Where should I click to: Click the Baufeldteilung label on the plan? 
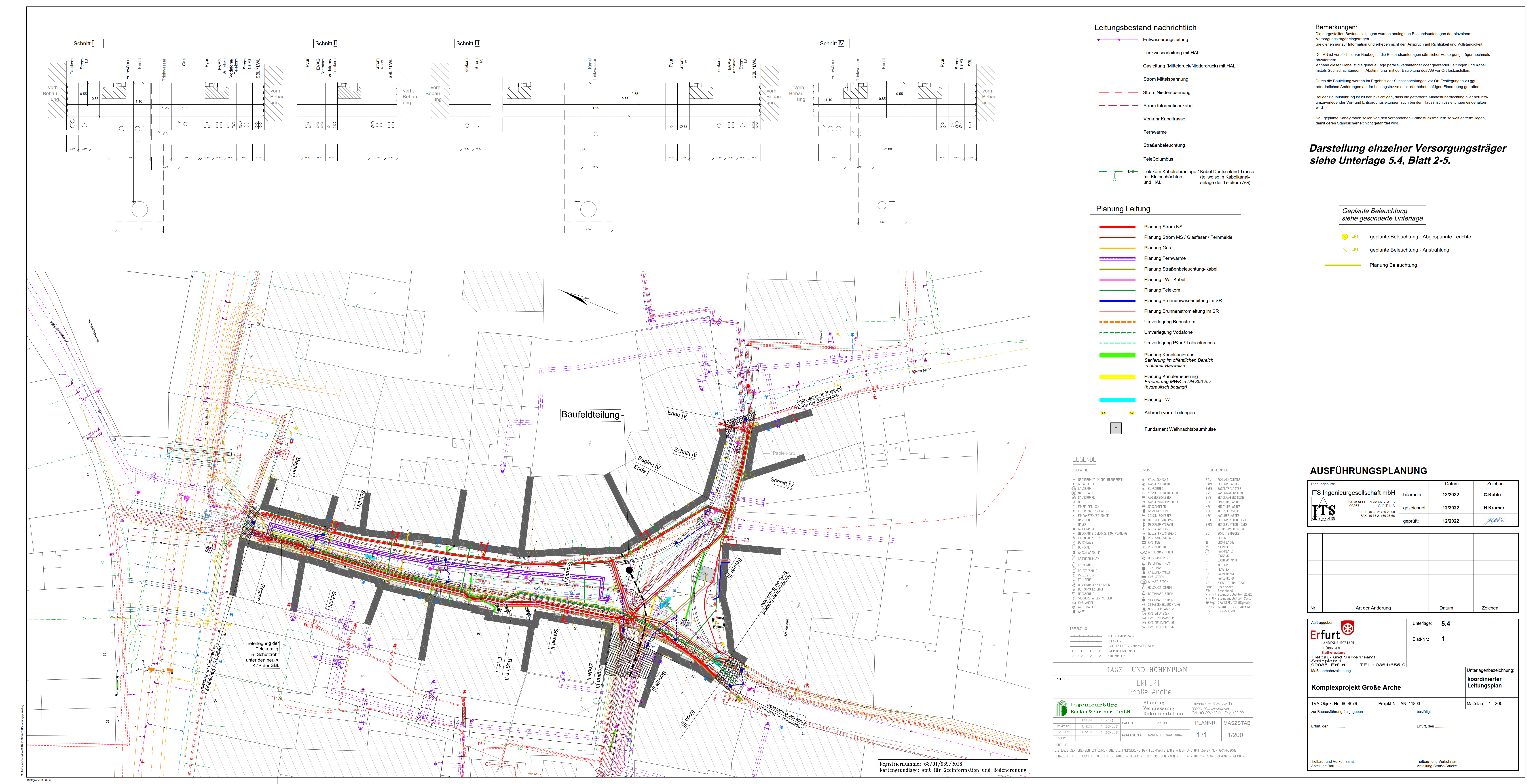(x=590, y=415)
